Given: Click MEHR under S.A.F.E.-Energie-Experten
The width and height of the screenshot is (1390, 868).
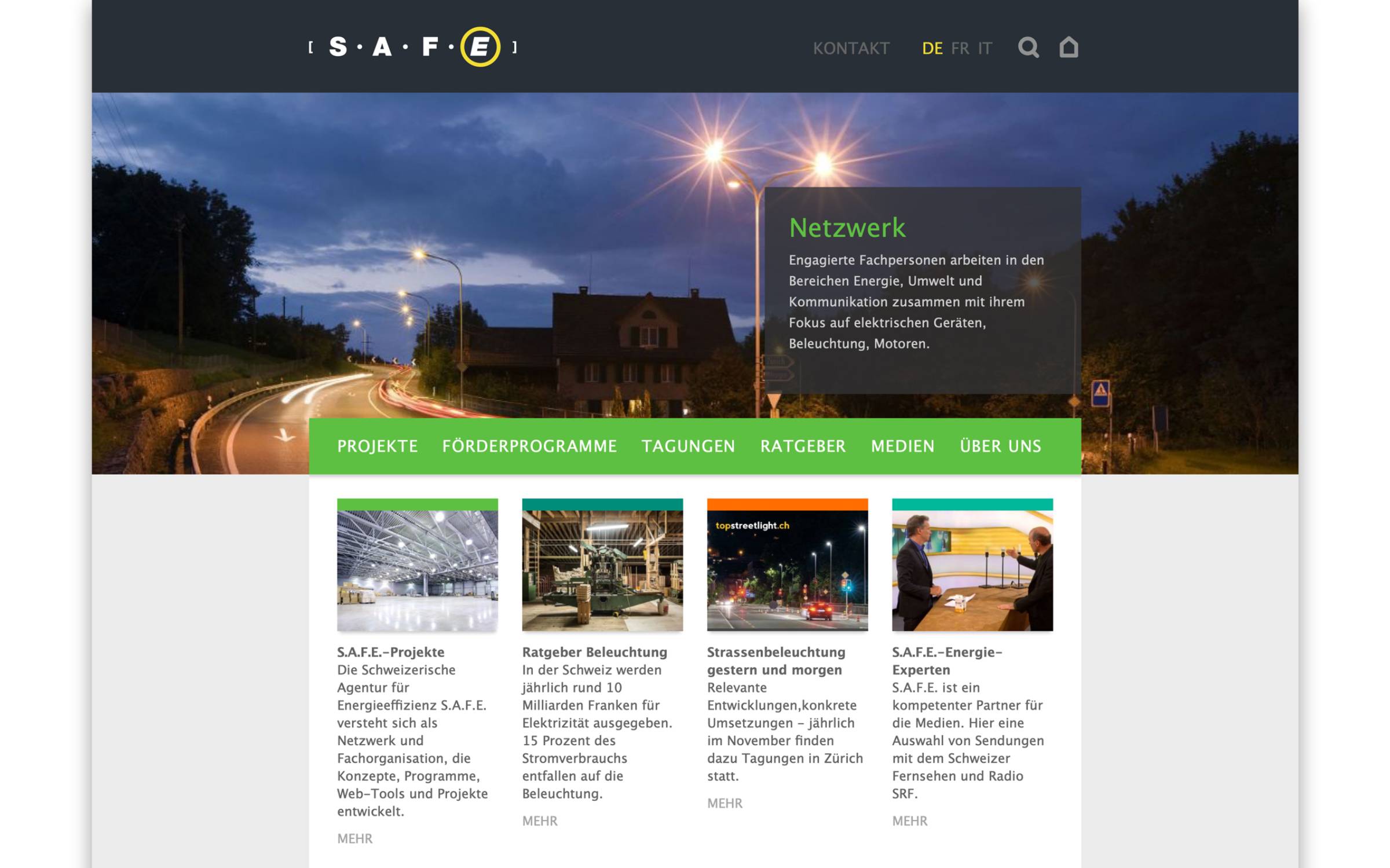Looking at the screenshot, I should tap(909, 821).
